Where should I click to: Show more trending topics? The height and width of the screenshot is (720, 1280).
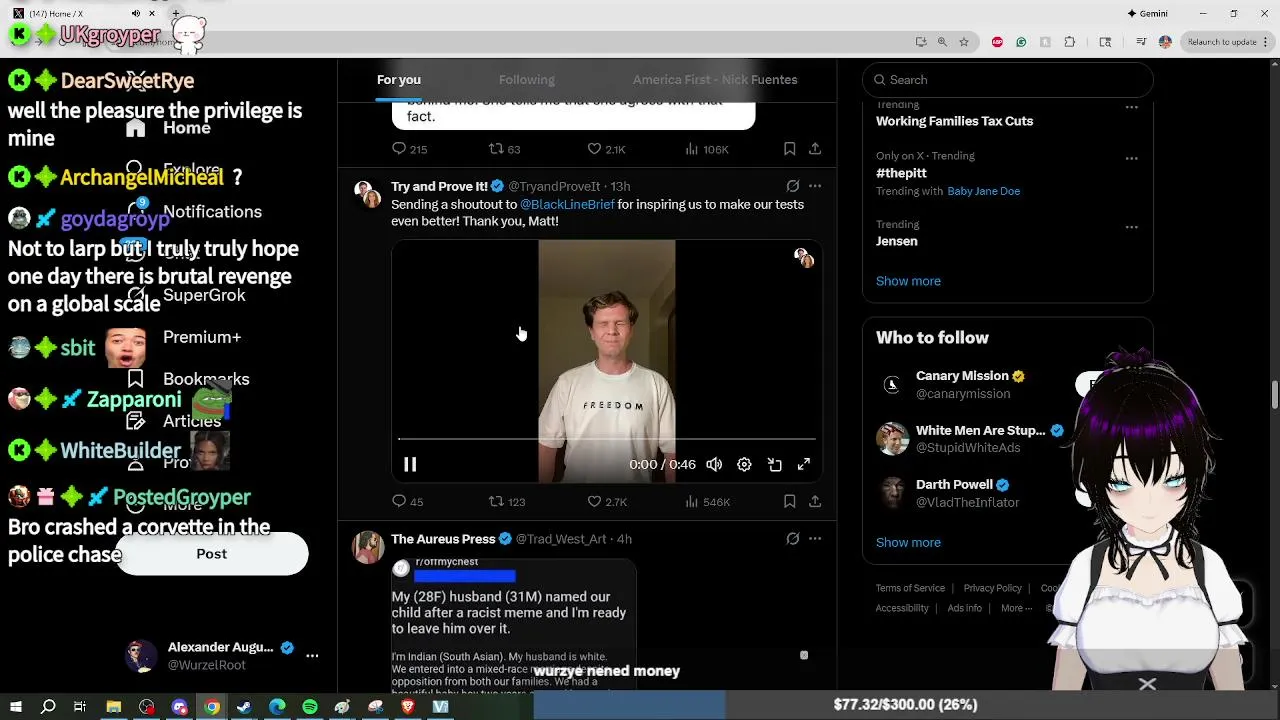(908, 281)
